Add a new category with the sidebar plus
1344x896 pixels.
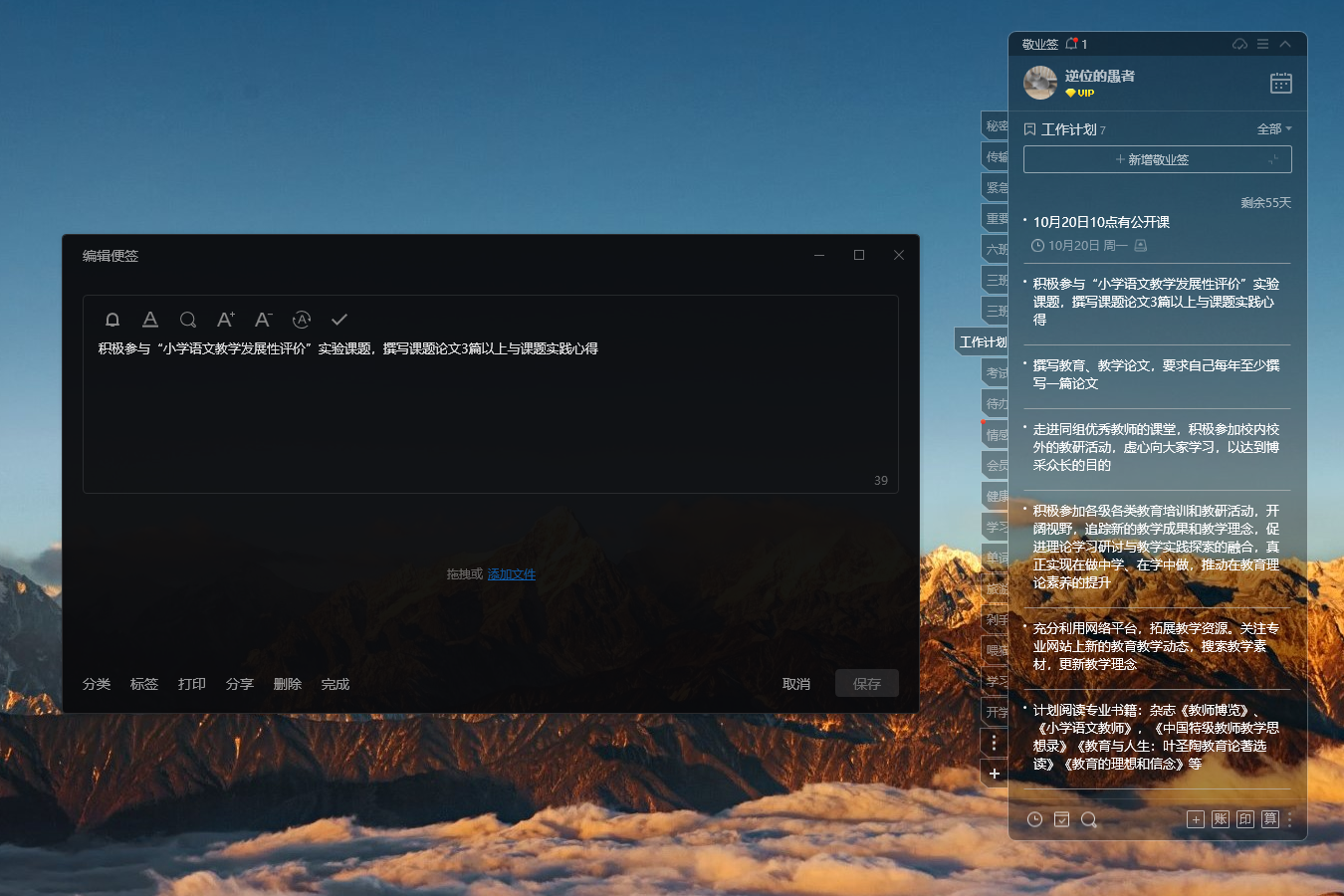point(994,774)
